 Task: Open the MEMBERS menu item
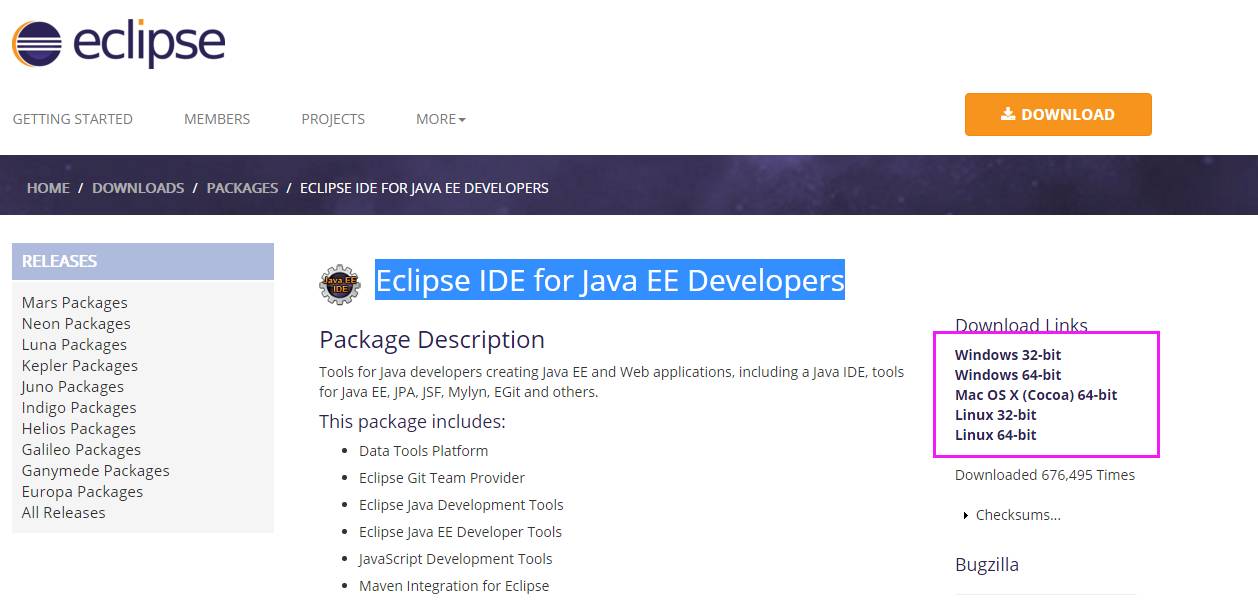(x=217, y=119)
